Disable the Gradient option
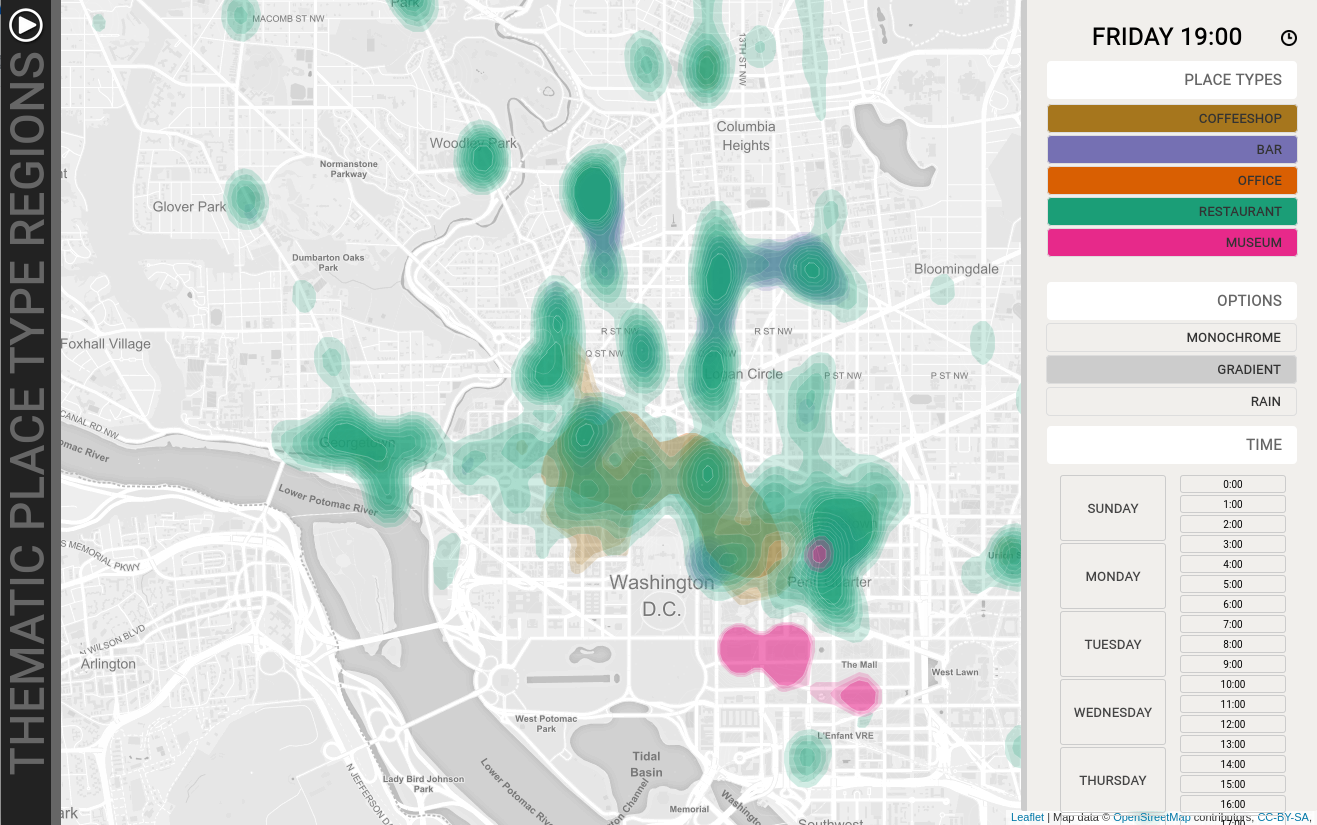The width and height of the screenshot is (1317, 825). (1172, 369)
